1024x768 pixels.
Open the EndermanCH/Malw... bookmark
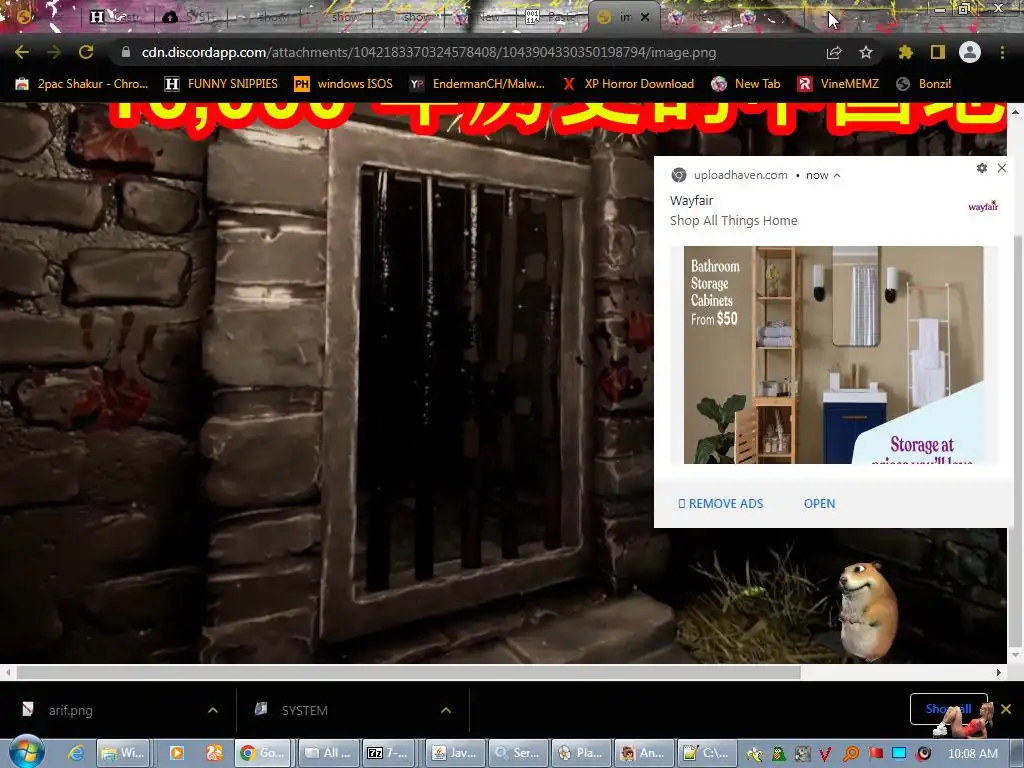[x=477, y=84]
